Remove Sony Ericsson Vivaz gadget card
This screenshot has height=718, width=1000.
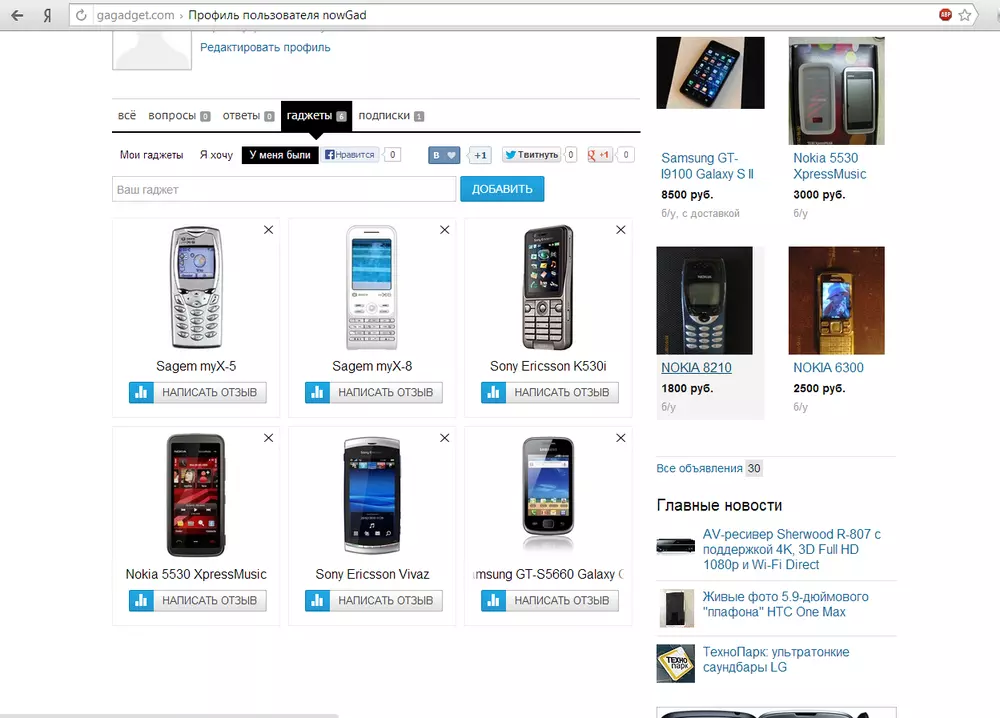point(445,437)
